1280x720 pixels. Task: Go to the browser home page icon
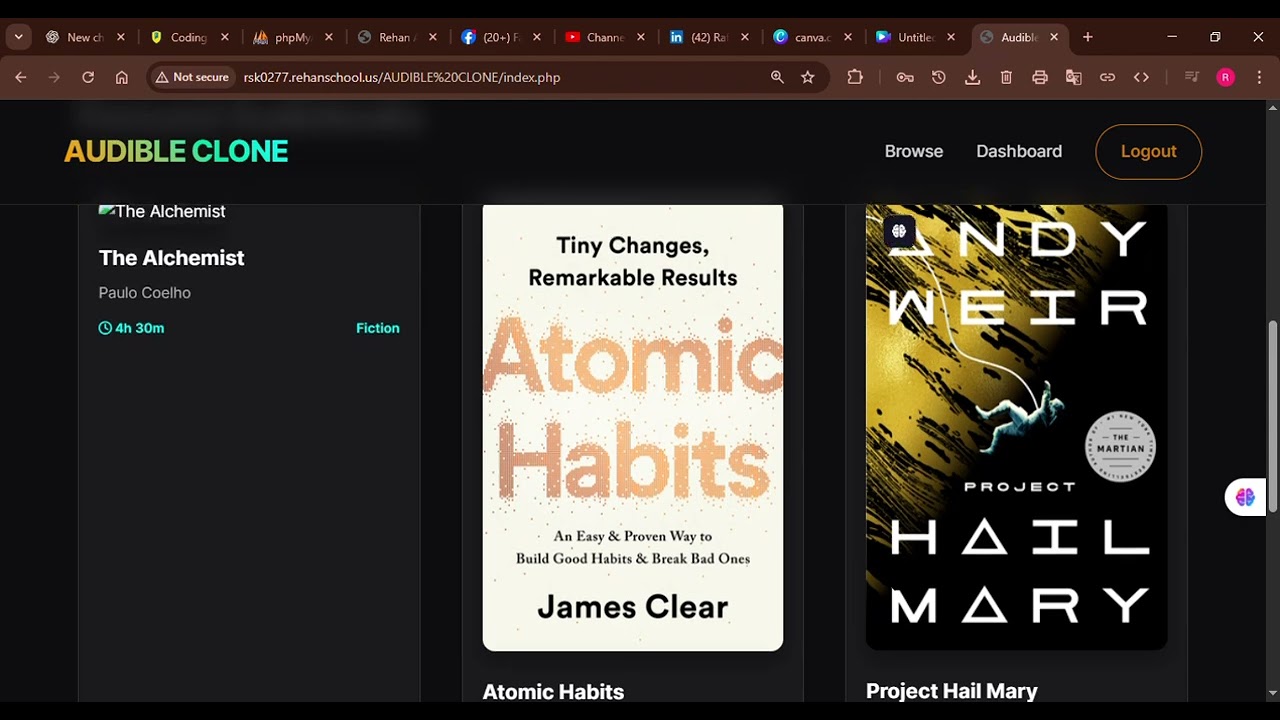click(x=122, y=77)
